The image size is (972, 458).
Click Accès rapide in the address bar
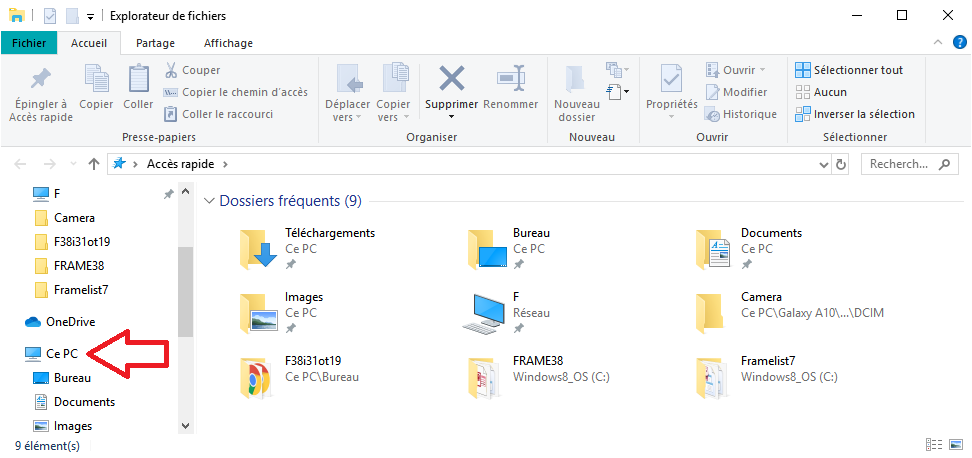[x=180, y=164]
